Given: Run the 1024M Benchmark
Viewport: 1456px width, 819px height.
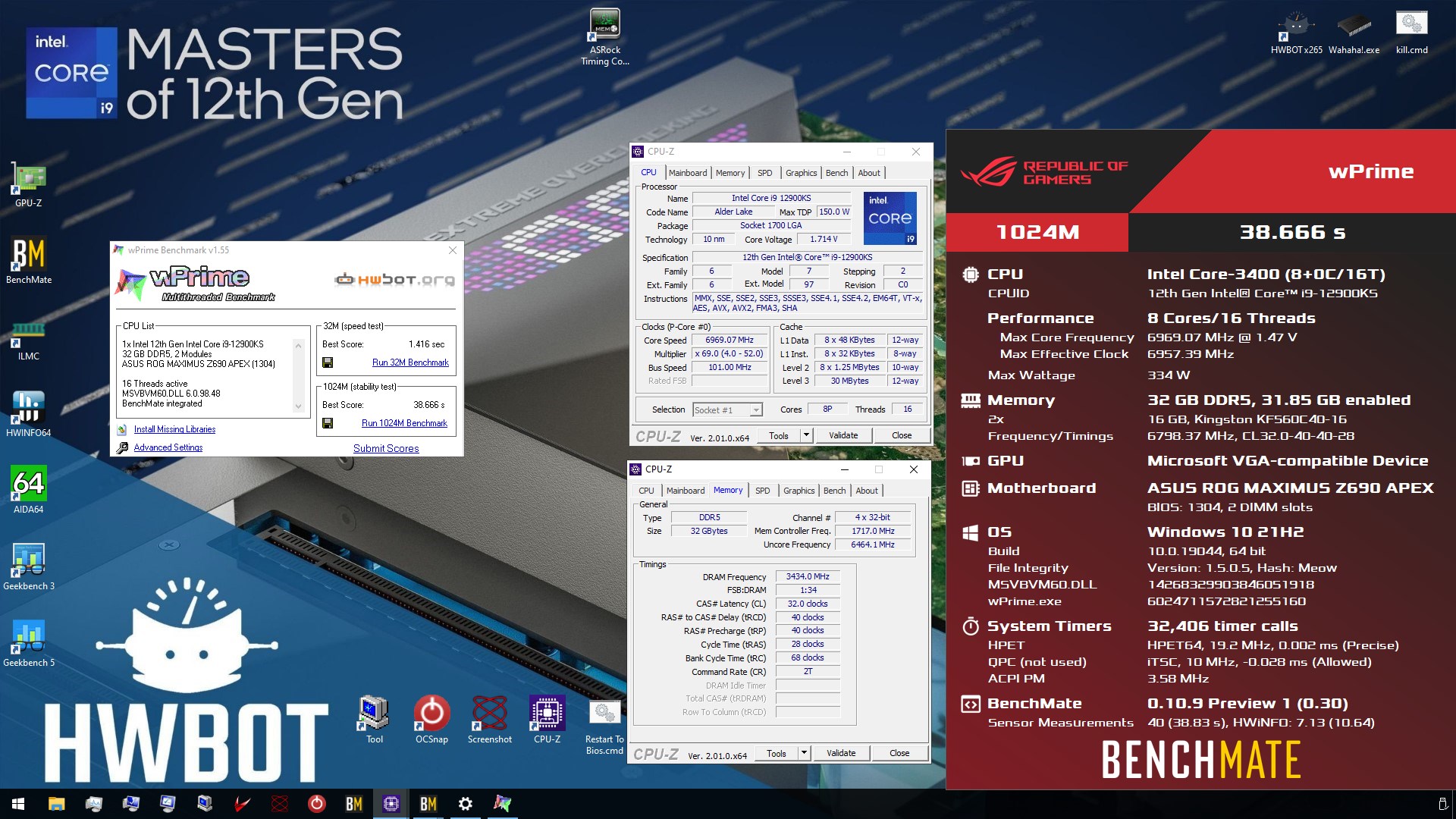Looking at the screenshot, I should [404, 423].
